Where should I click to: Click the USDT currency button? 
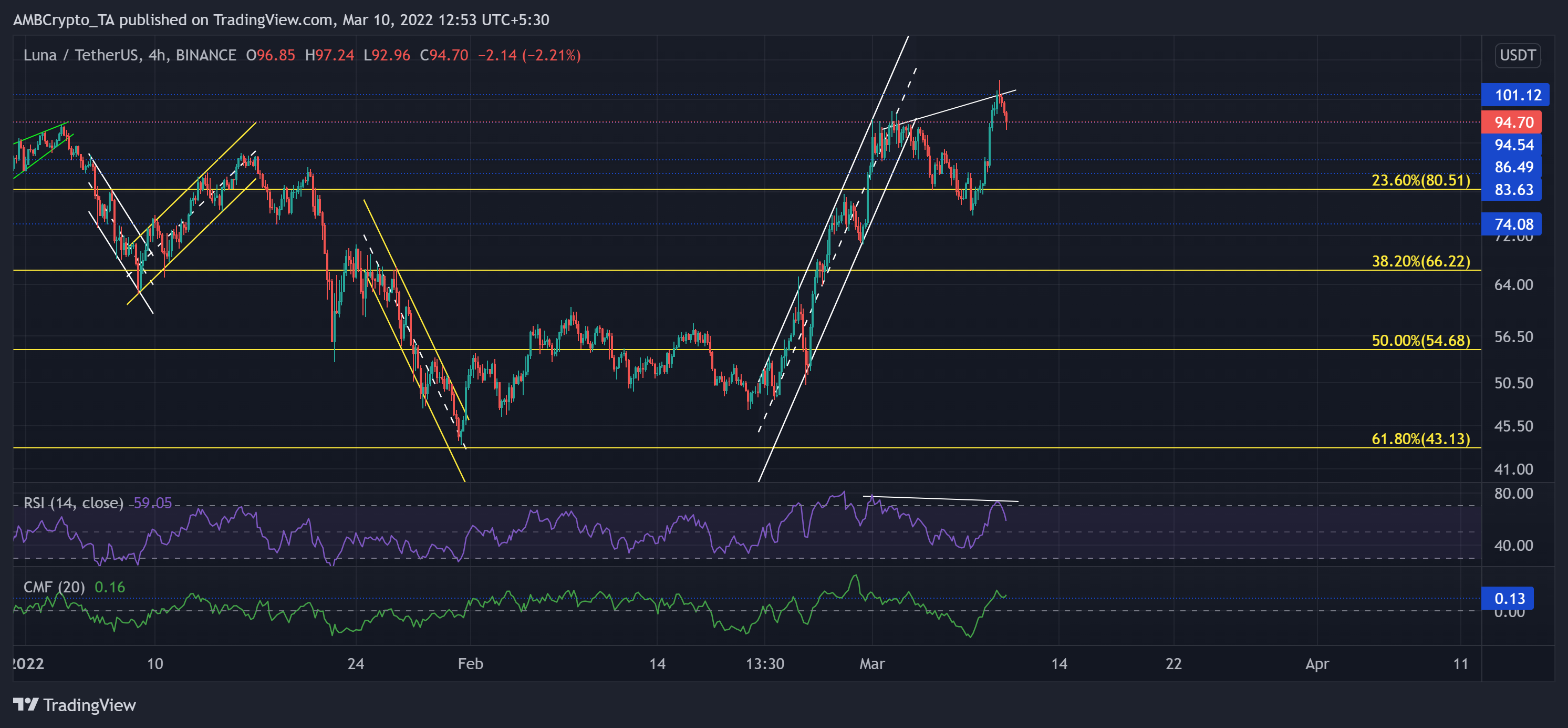(x=1518, y=55)
